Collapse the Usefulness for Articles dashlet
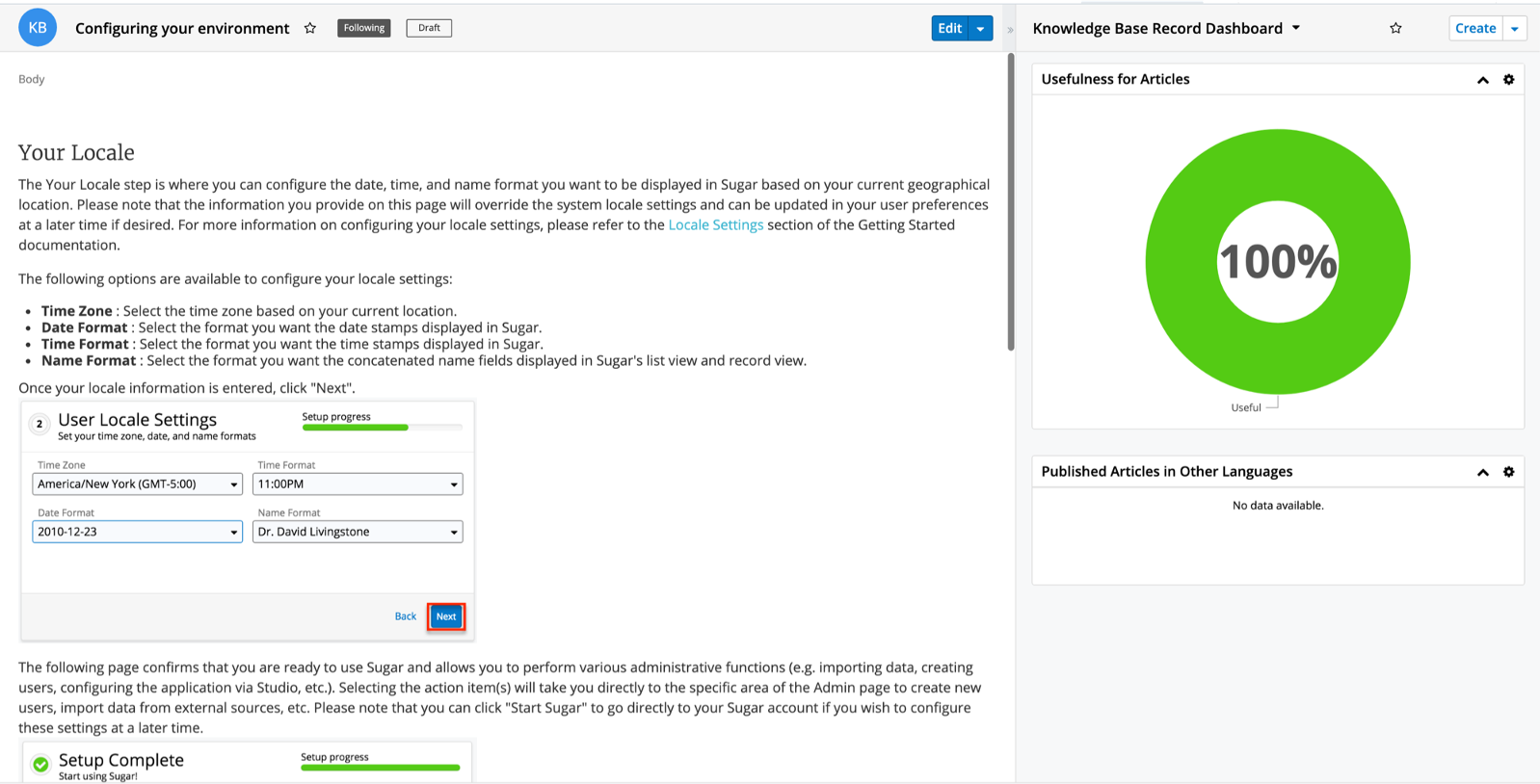 click(x=1482, y=80)
